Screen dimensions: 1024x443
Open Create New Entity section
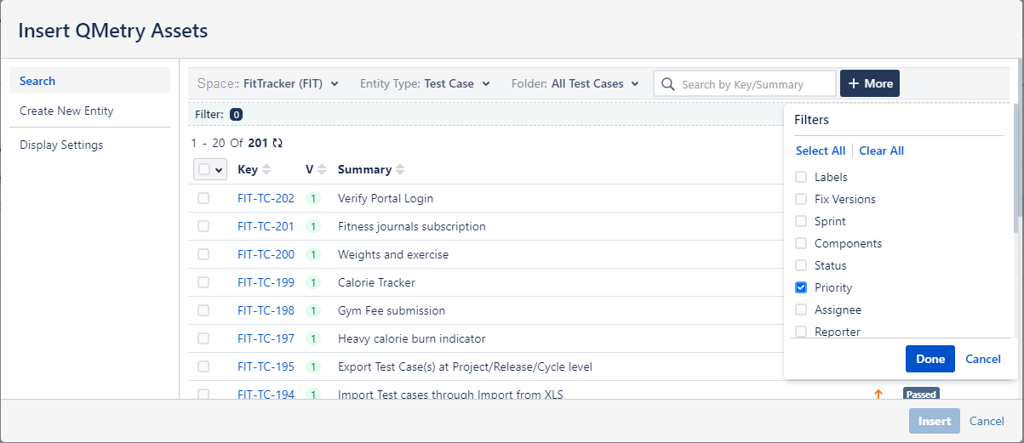[66, 111]
